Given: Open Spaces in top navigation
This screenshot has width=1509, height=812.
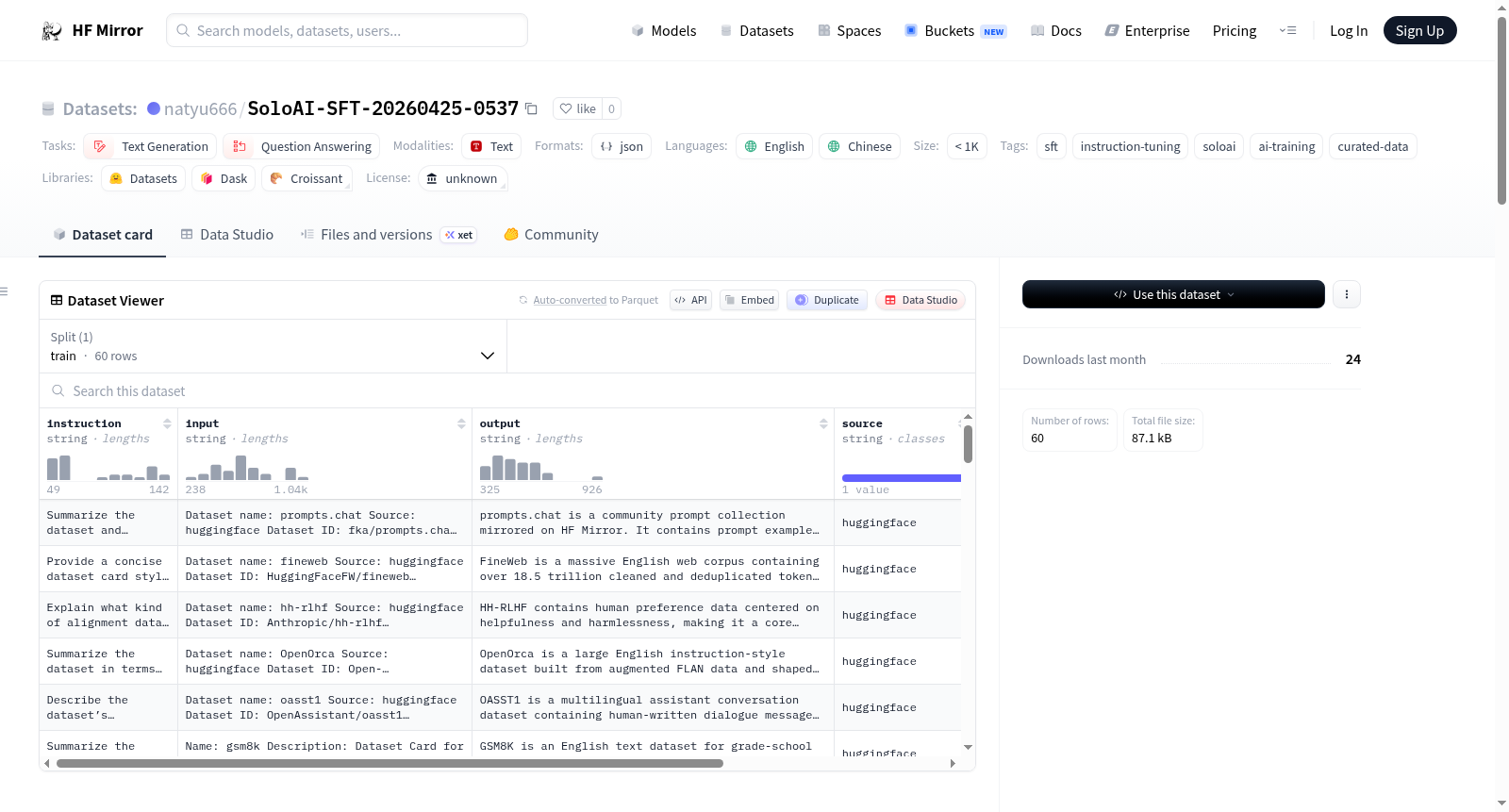Looking at the screenshot, I should pyautogui.click(x=849, y=30).
